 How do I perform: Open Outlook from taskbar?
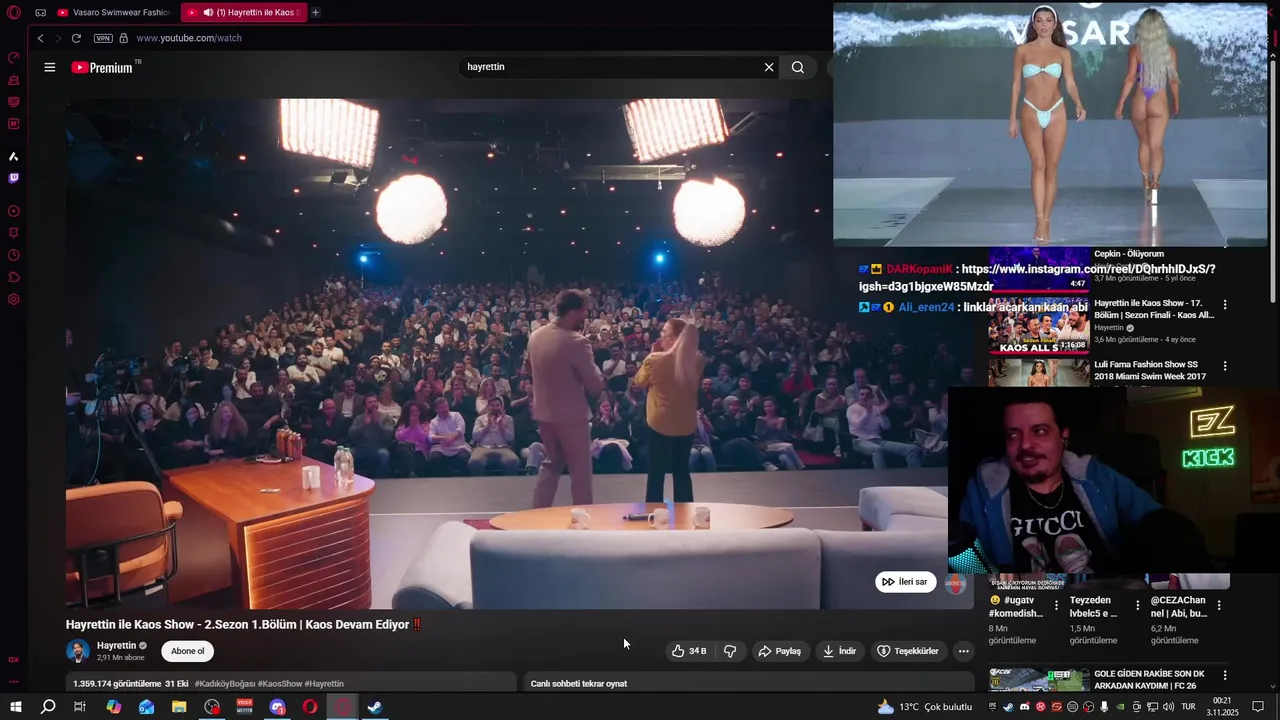146,707
